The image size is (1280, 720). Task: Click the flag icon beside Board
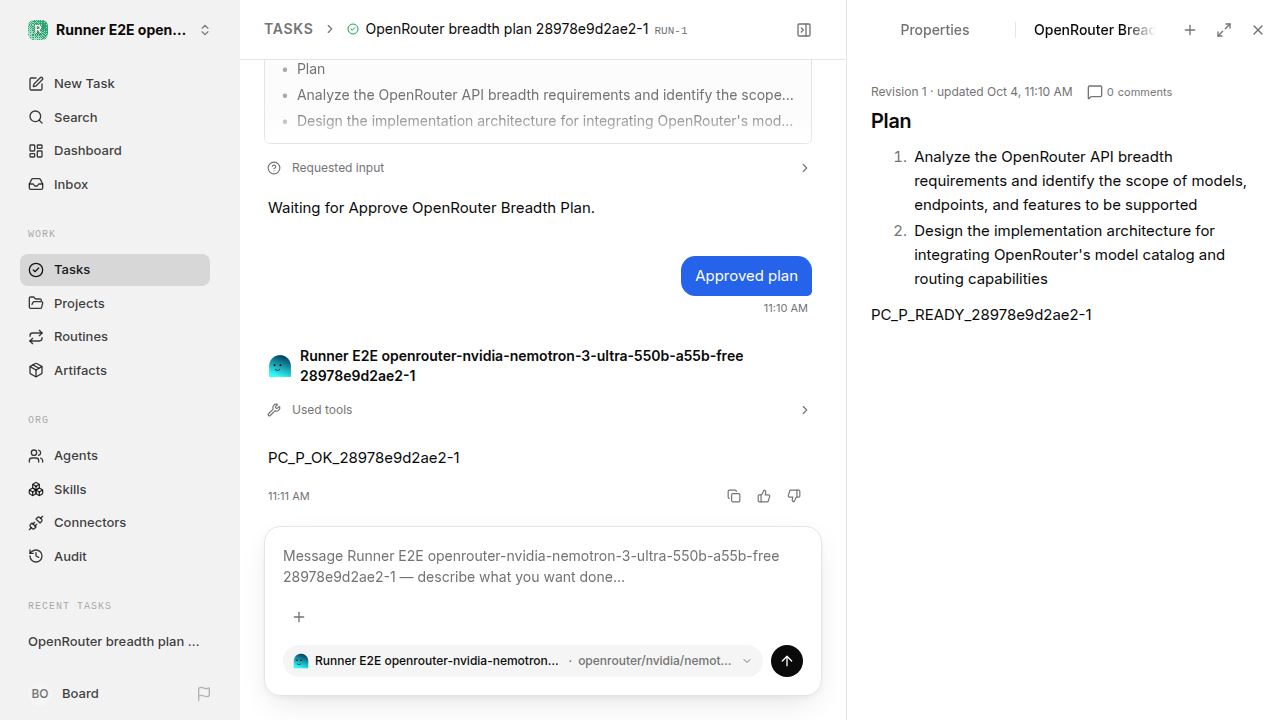[x=204, y=693]
